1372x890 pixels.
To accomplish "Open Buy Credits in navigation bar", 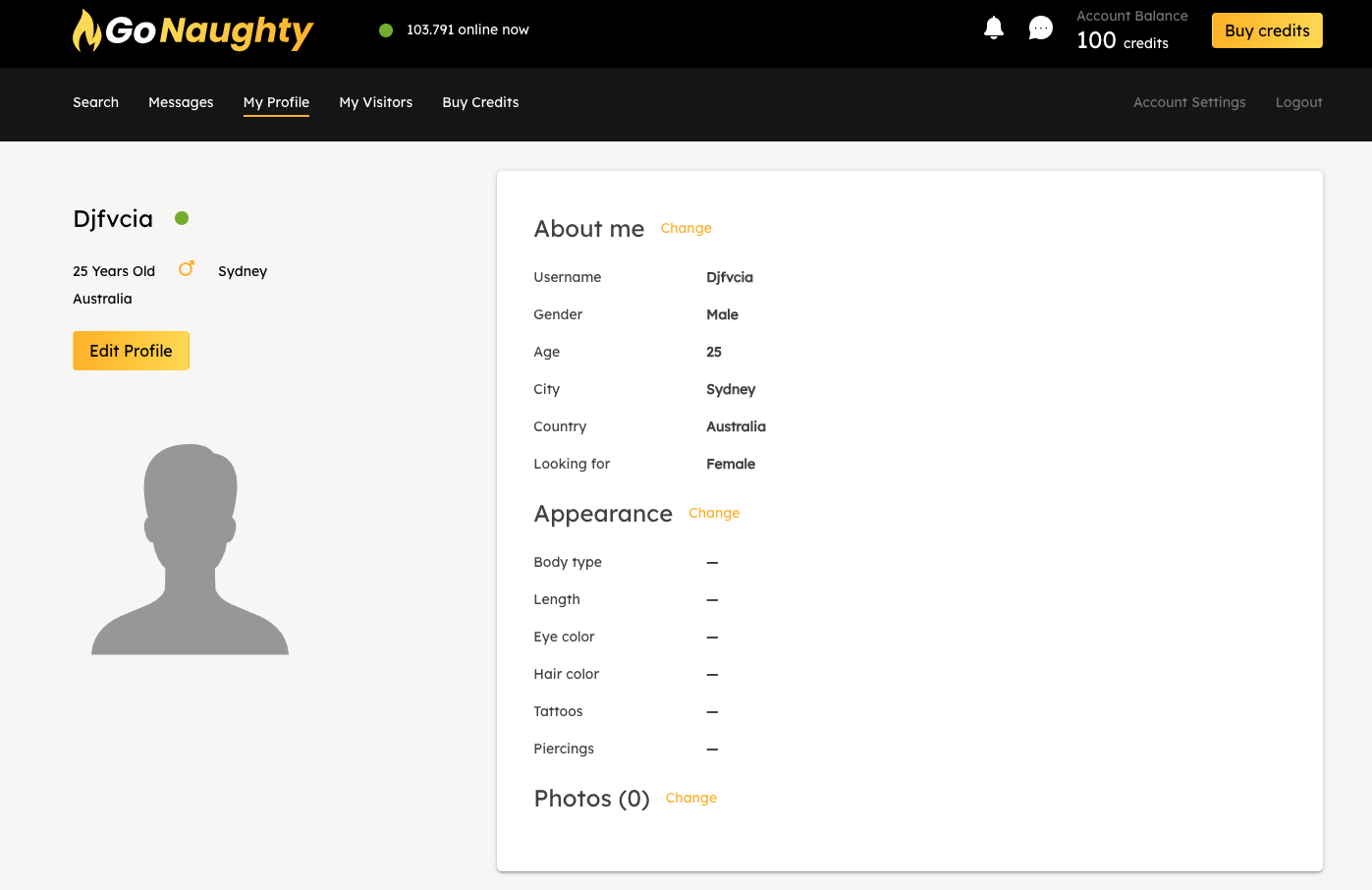I will (x=480, y=102).
